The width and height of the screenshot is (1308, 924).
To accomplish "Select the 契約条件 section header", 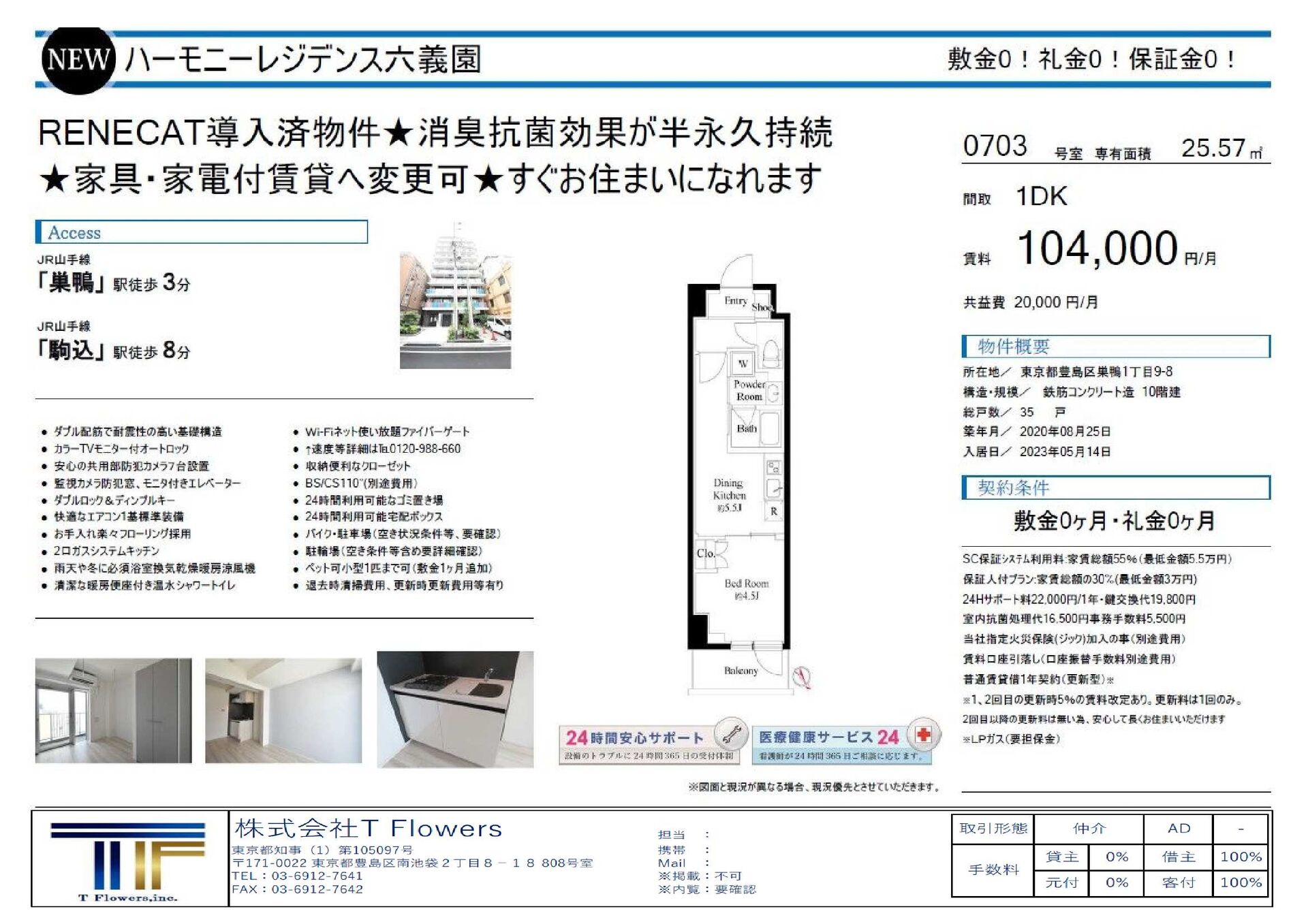I will 1116,488.
